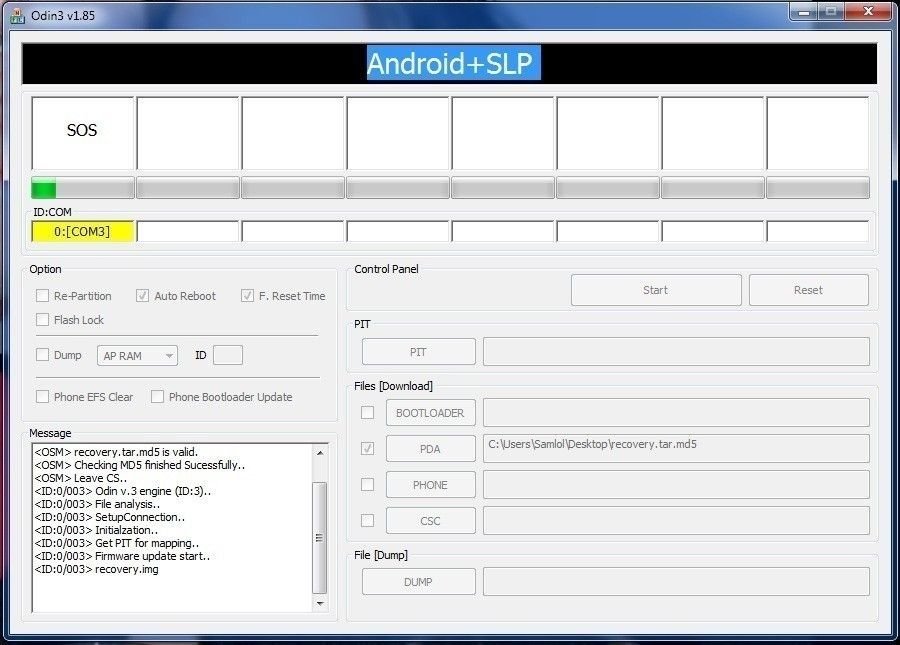Viewport: 900px width, 645px height.
Task: Check the Dump option box
Action: click(42, 355)
